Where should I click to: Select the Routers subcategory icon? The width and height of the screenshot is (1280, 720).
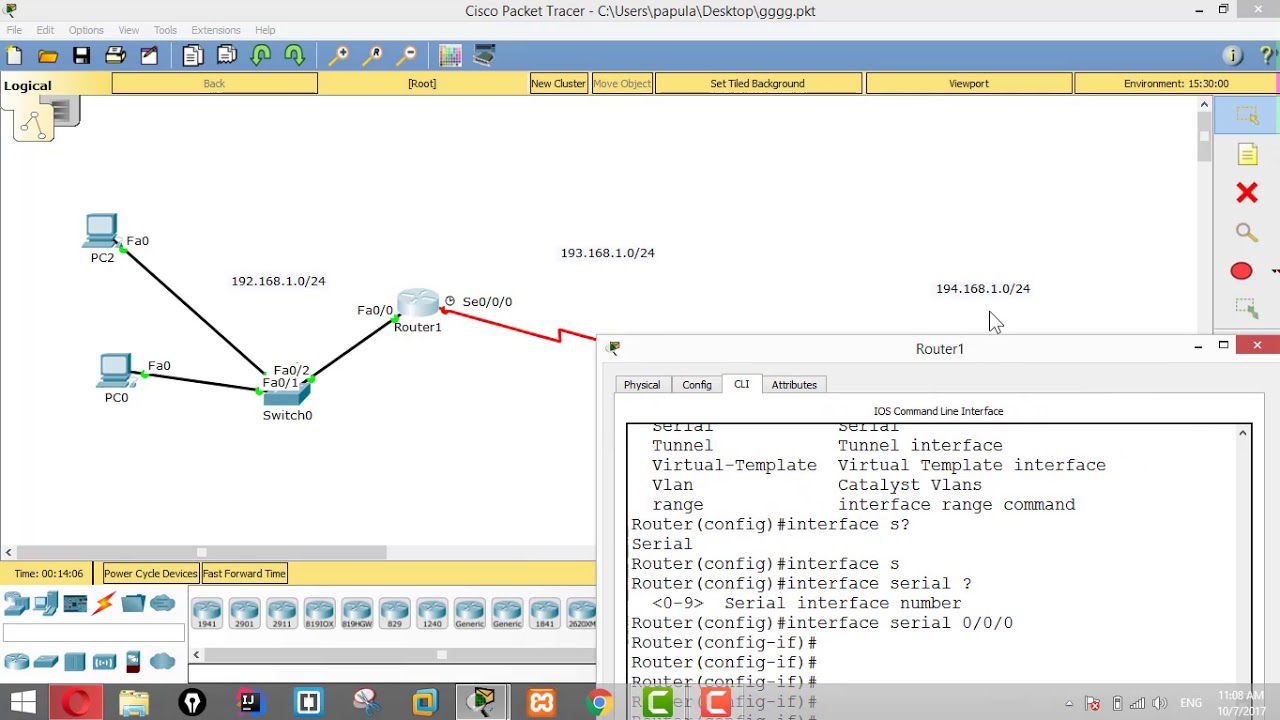[16, 662]
